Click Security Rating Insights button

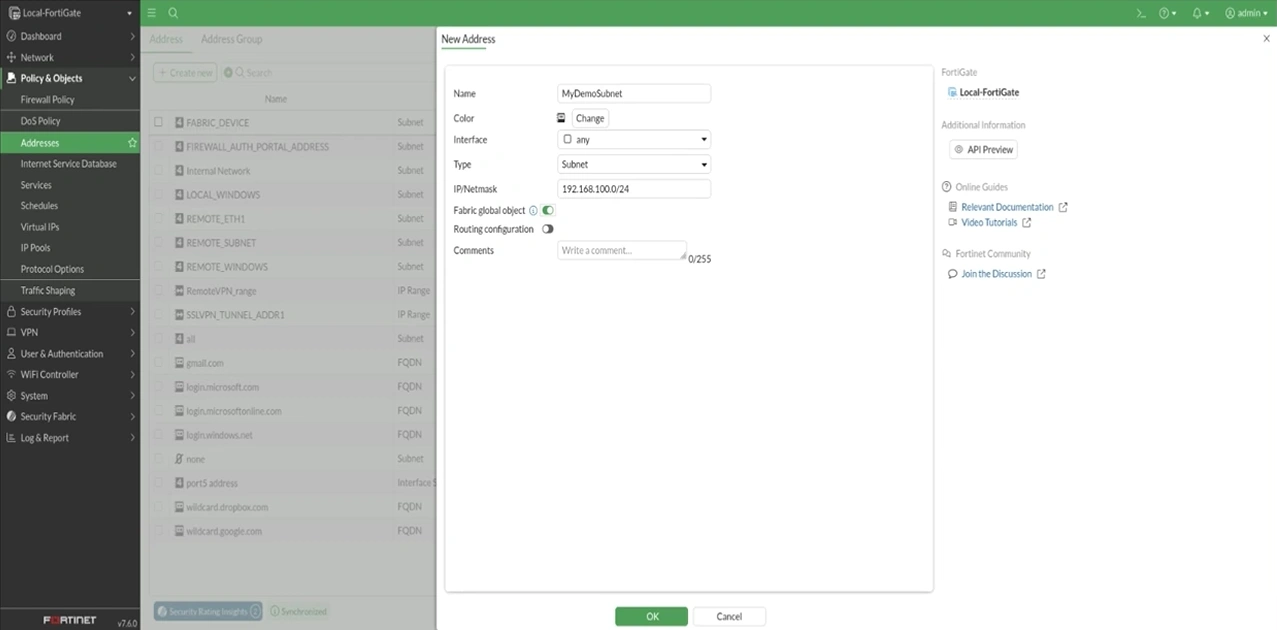[208, 611]
